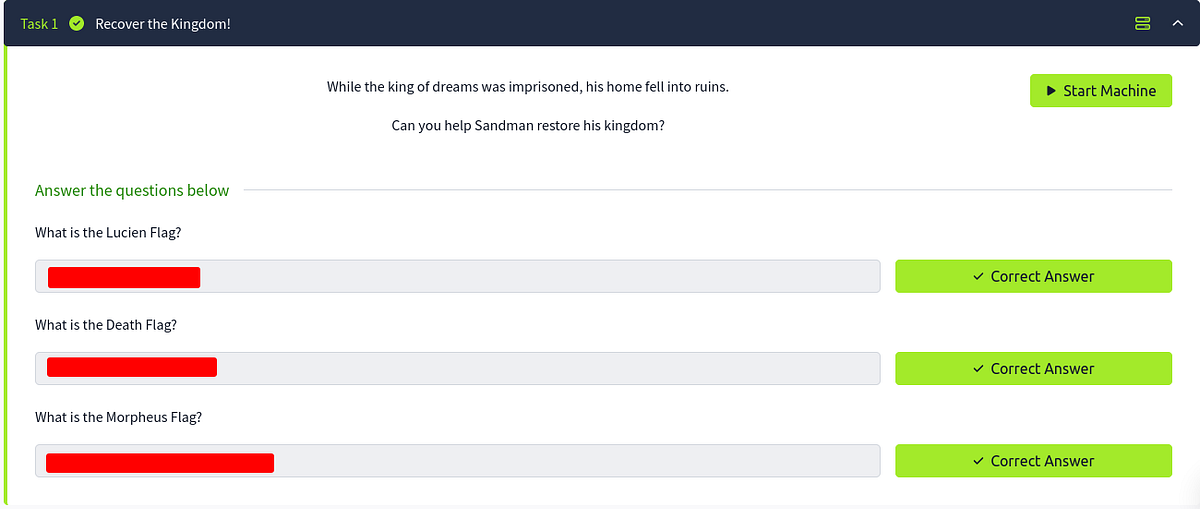Click the play triangle on Start Machine
This screenshot has width=1200, height=509.
coord(1051,90)
